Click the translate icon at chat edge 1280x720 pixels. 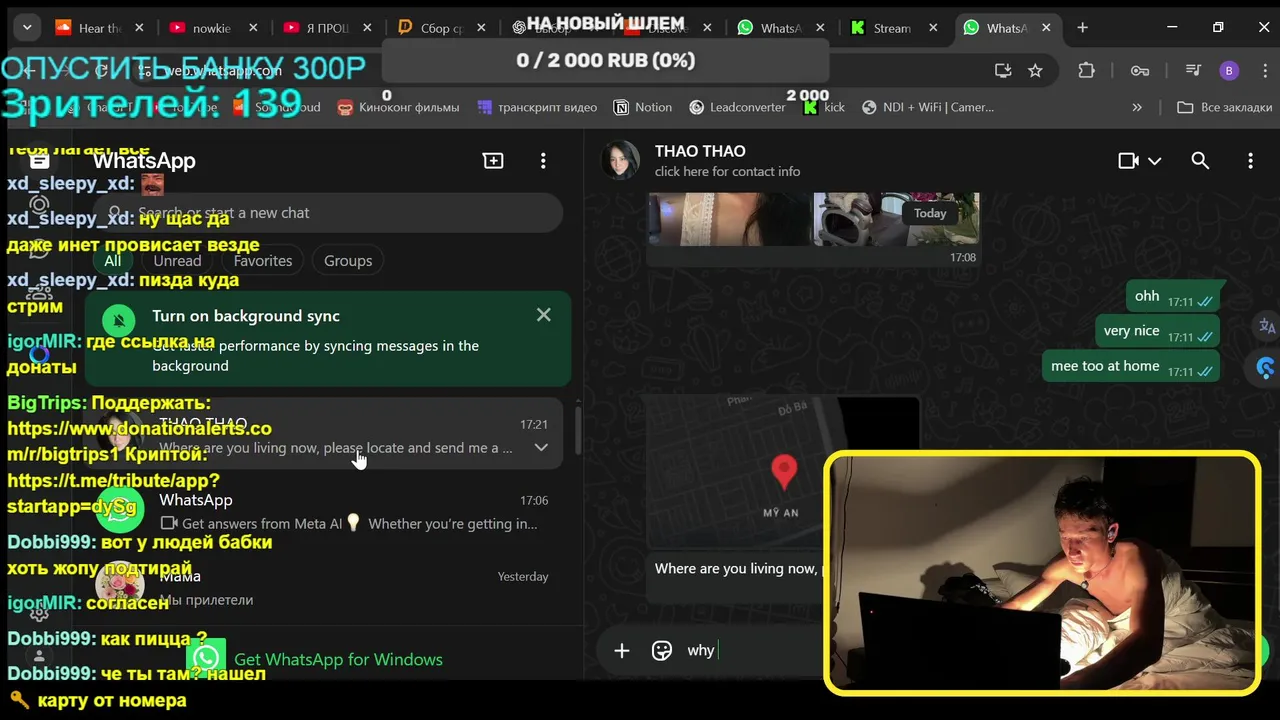point(1267,326)
